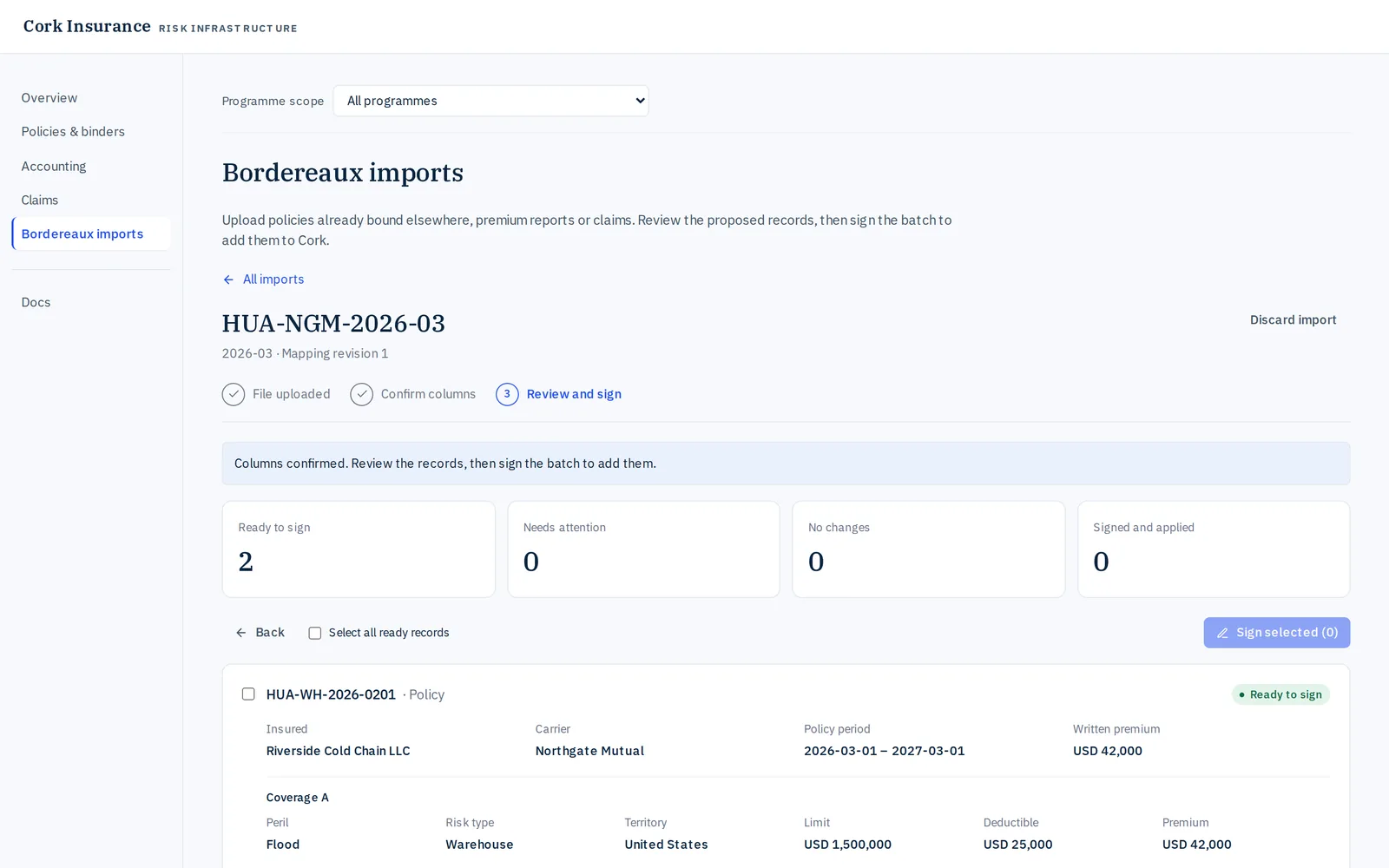1389x868 pixels.
Task: Click the HUA-NGM-2026-03 import heading
Action: tap(333, 324)
